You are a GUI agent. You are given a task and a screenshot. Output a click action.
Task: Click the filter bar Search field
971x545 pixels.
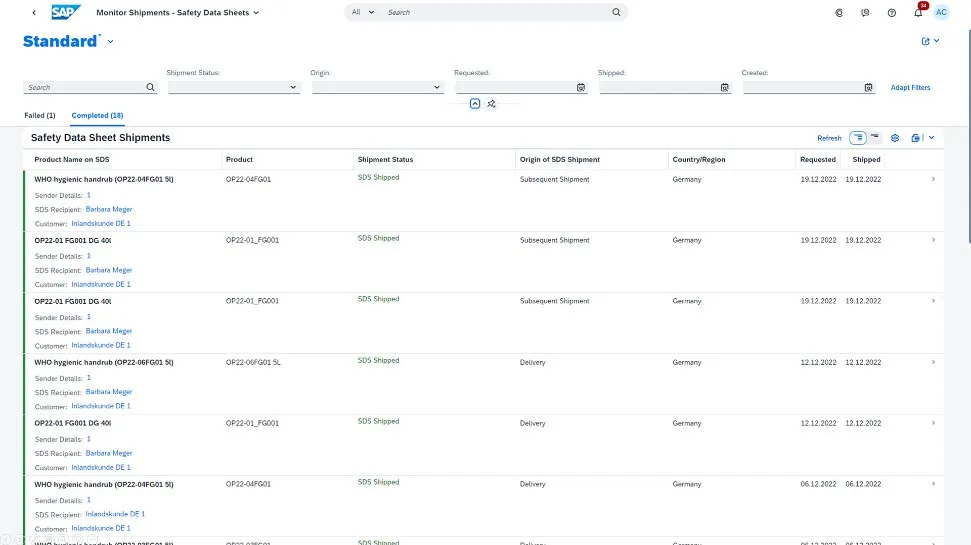tap(85, 88)
